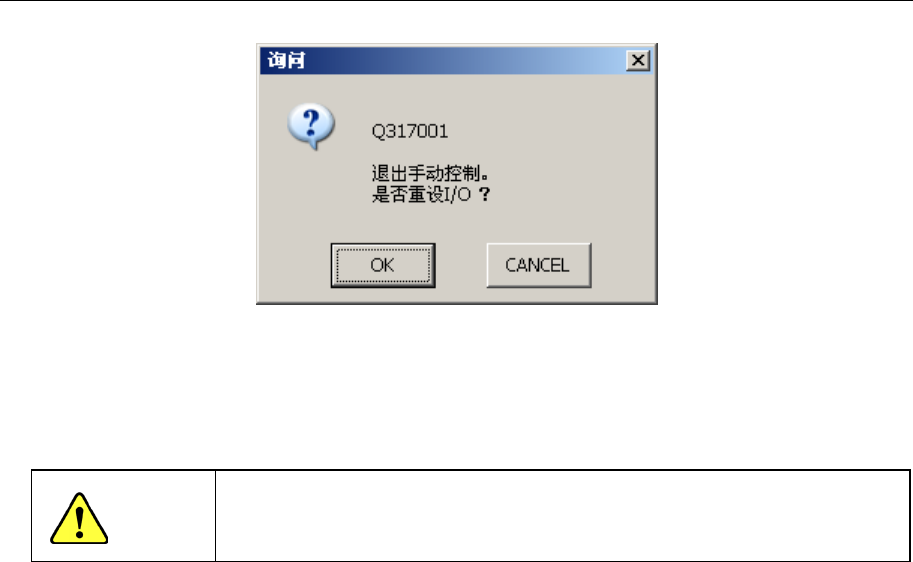Image resolution: width=913 pixels, height=562 pixels.
Task: Confirm I/O reset with OK button
Action: (x=383, y=265)
